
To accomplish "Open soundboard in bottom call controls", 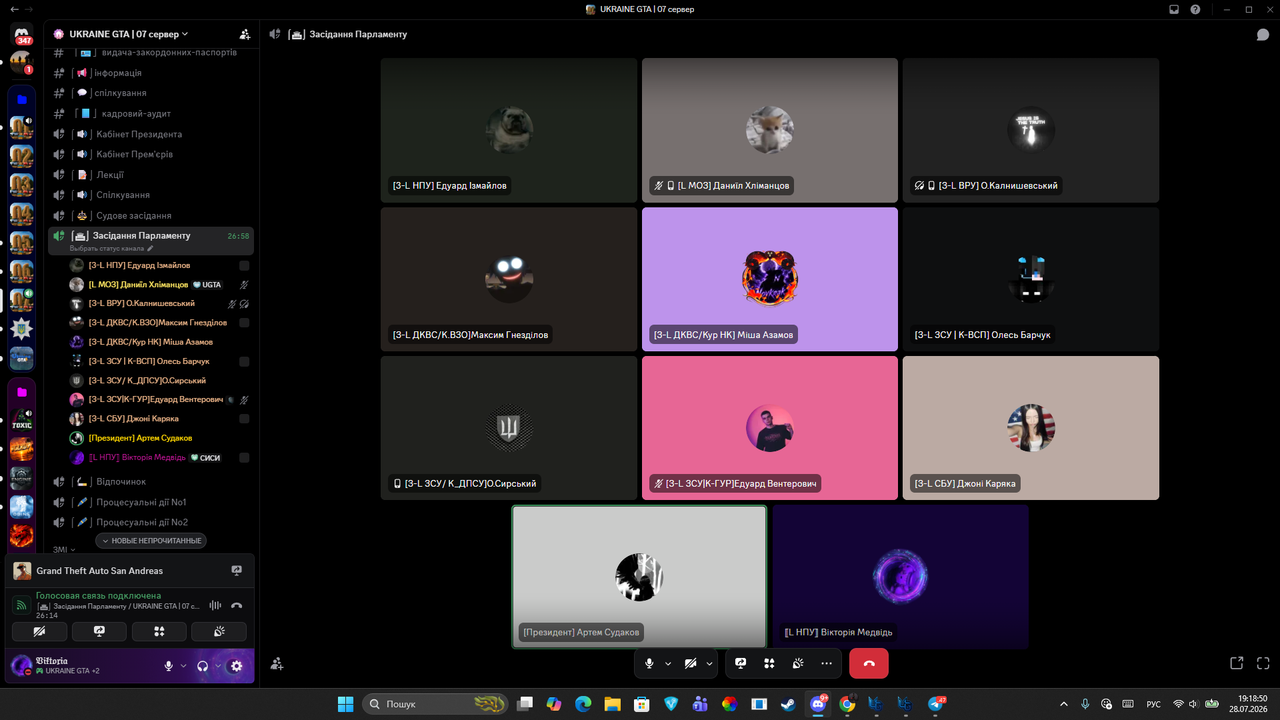I will [x=798, y=663].
